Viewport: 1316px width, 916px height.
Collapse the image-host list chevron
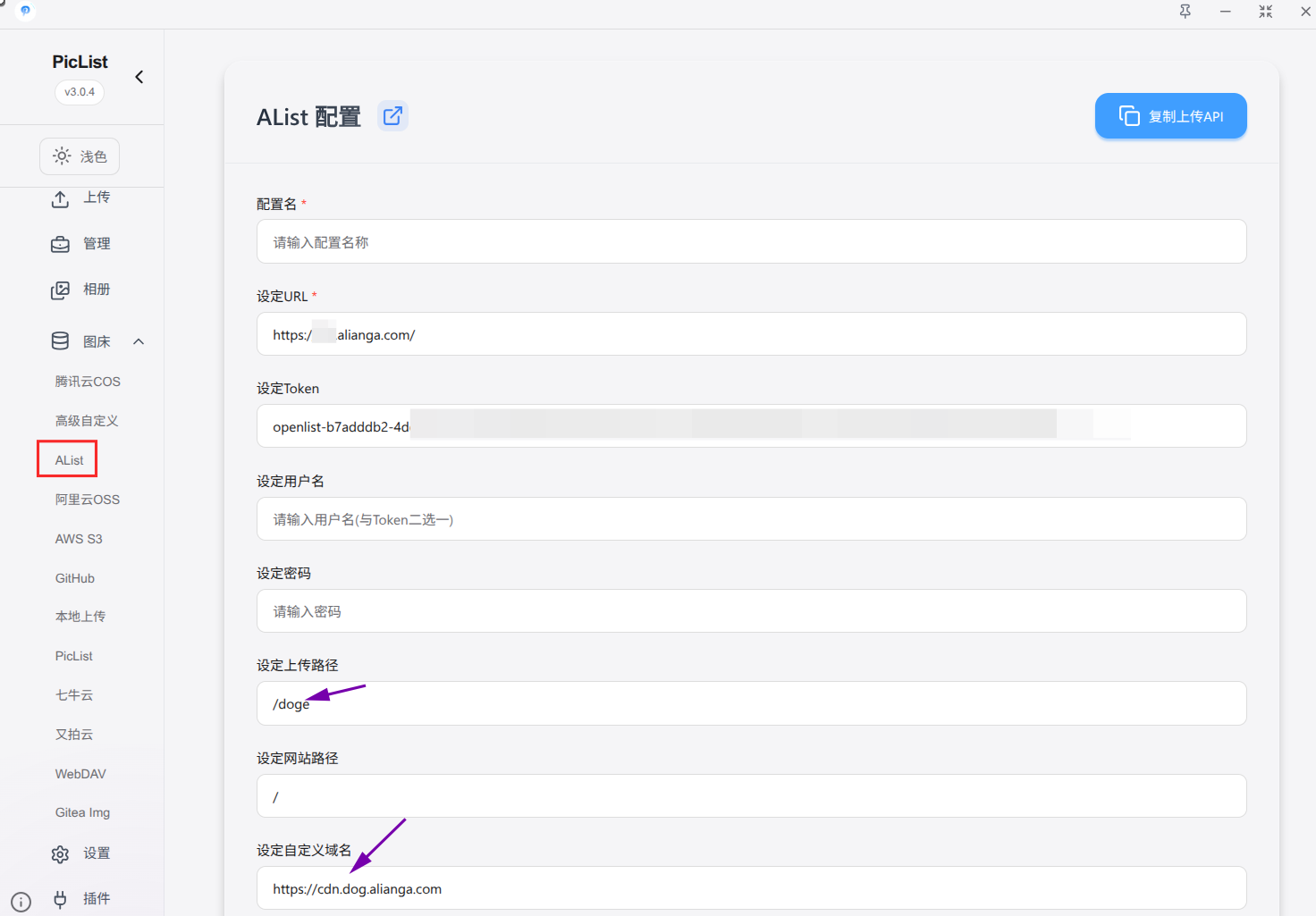click(x=139, y=341)
